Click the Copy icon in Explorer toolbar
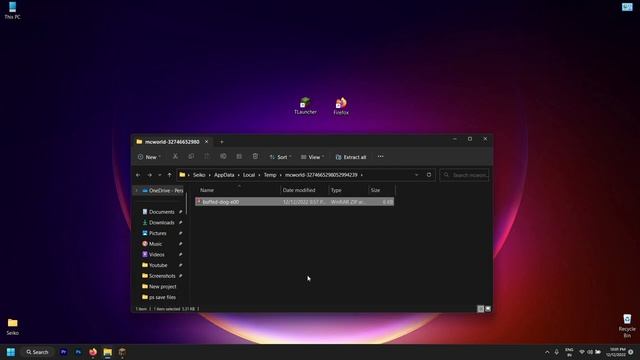 click(x=191, y=156)
